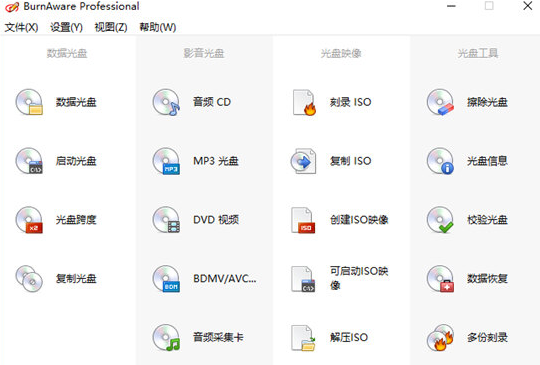Click the 多份刻录 text label

pos(487,337)
